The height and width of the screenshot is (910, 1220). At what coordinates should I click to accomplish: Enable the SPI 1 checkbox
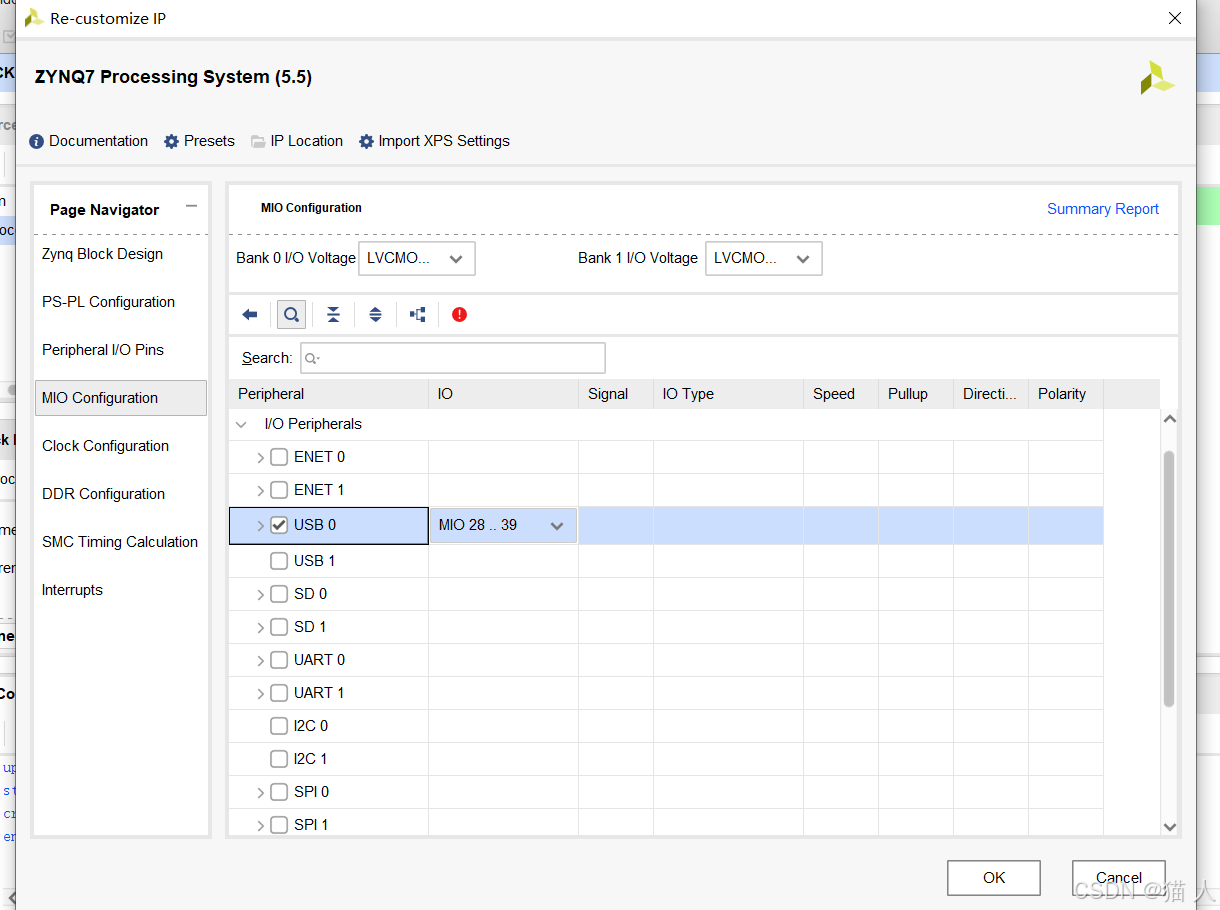point(279,825)
